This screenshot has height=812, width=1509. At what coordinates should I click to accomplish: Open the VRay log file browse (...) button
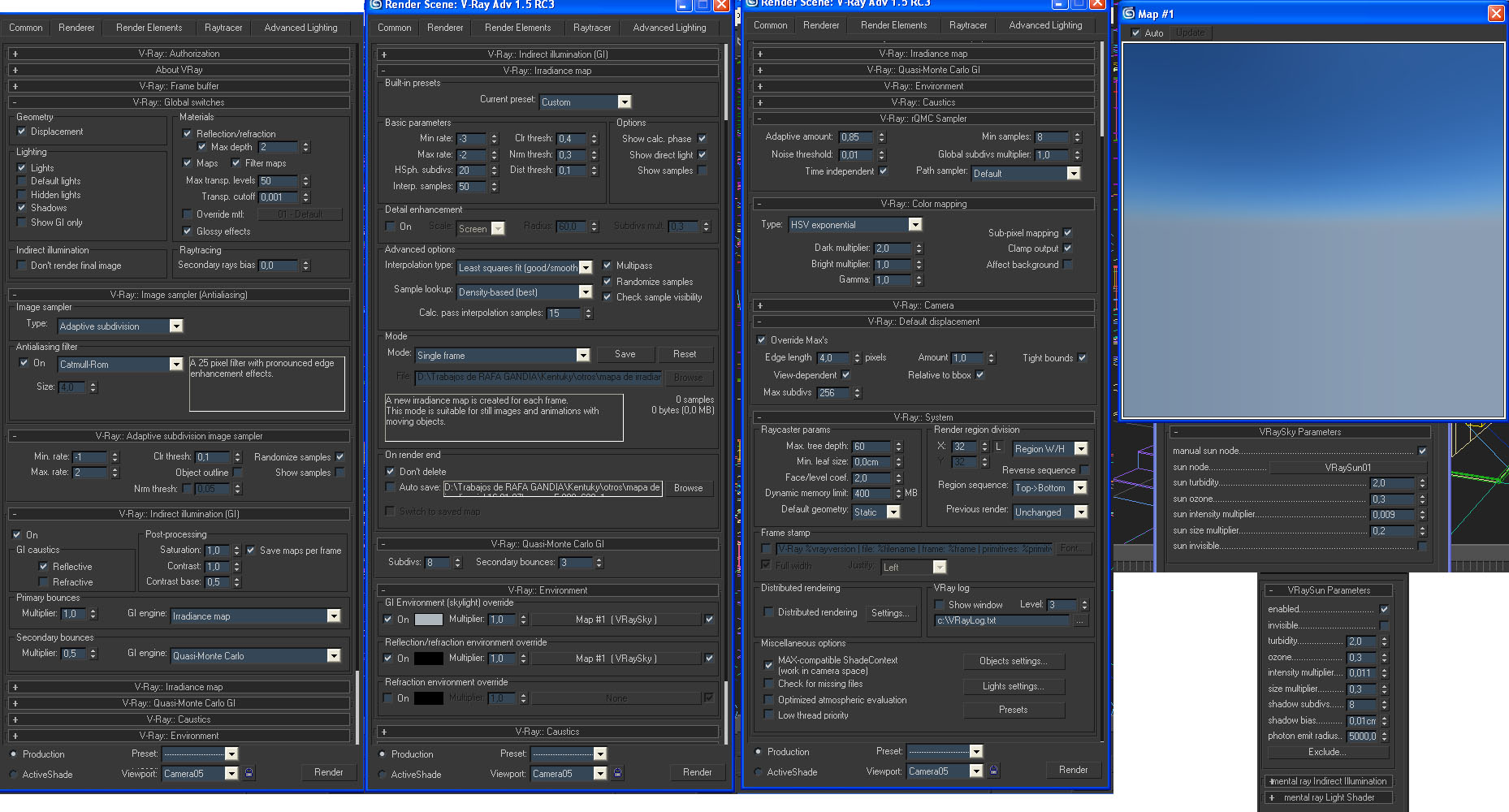(x=1079, y=620)
